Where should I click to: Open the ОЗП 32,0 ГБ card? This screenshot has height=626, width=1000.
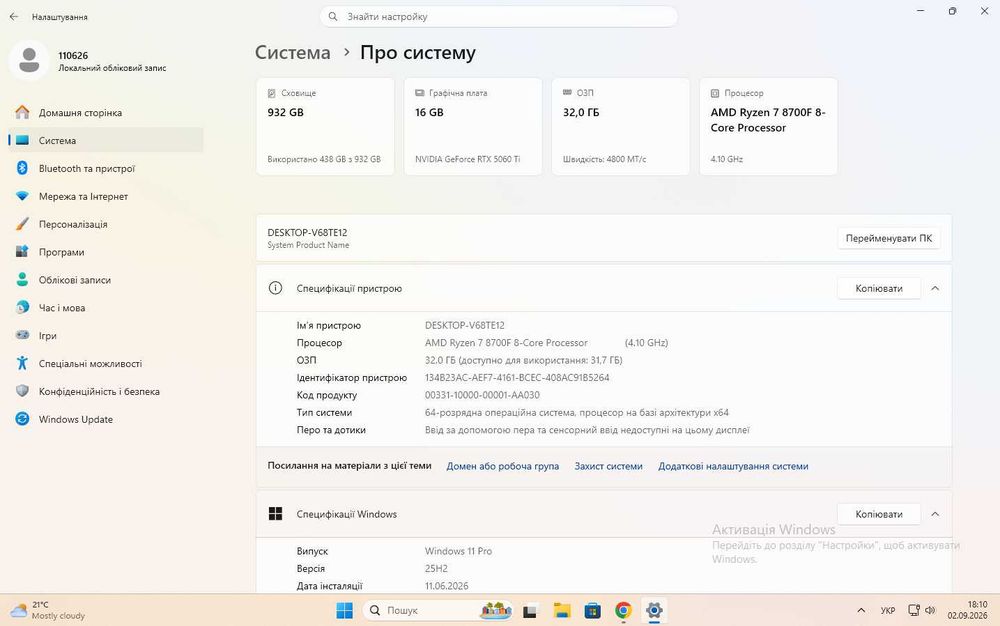[x=621, y=126]
